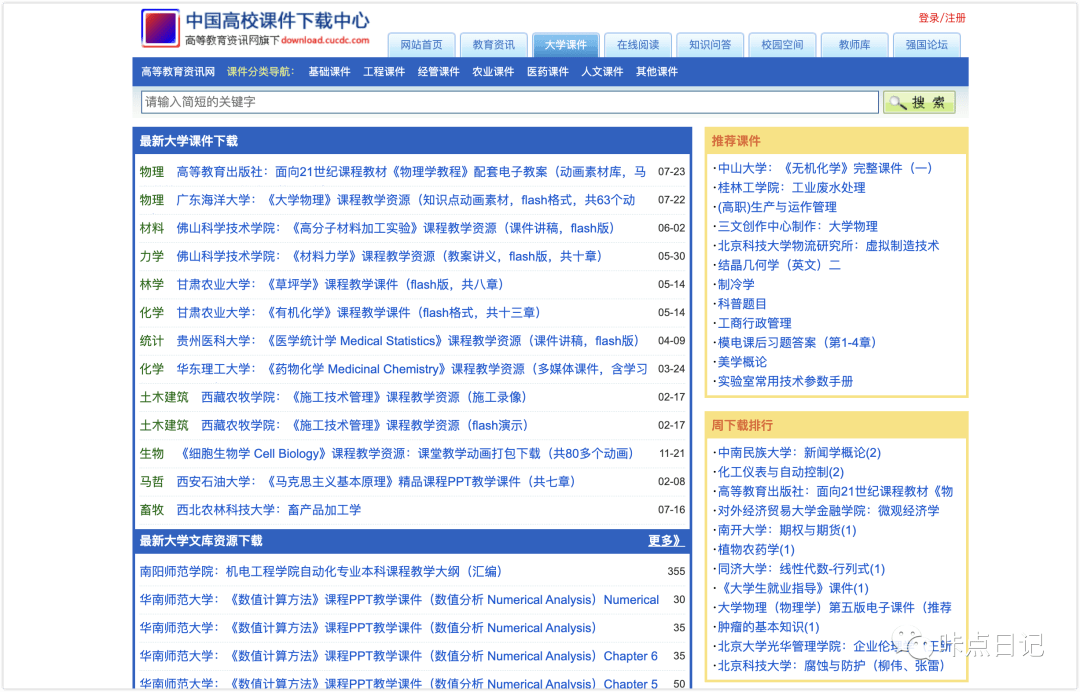Select 基础课件 category
1080x692 pixels.
(x=329, y=72)
